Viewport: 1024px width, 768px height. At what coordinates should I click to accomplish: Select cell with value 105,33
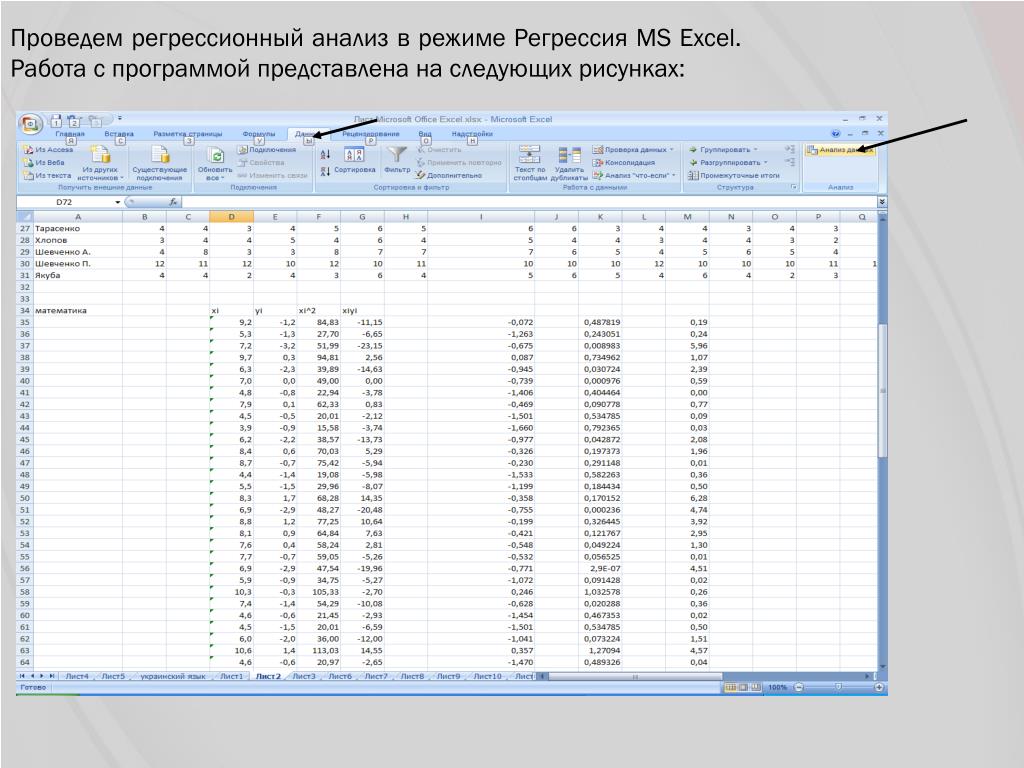pos(319,592)
